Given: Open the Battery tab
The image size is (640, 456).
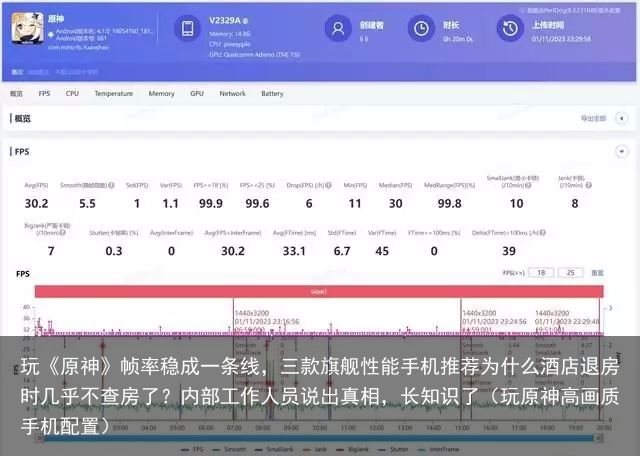Looking at the screenshot, I should (x=272, y=93).
